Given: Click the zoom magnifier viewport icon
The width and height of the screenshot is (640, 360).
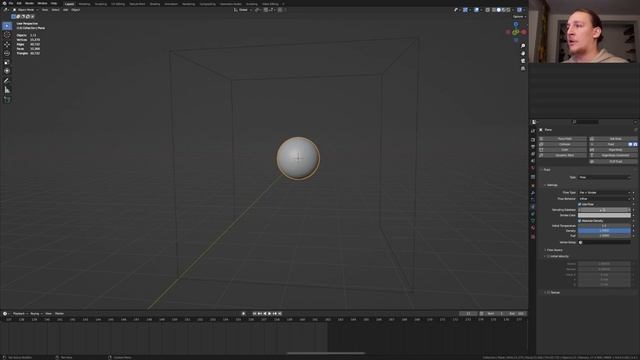Looking at the screenshot, I should [523, 46].
